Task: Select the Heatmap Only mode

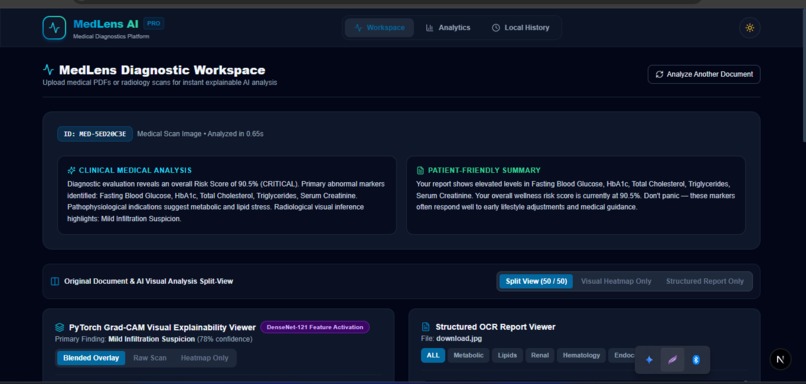Action: (205, 358)
